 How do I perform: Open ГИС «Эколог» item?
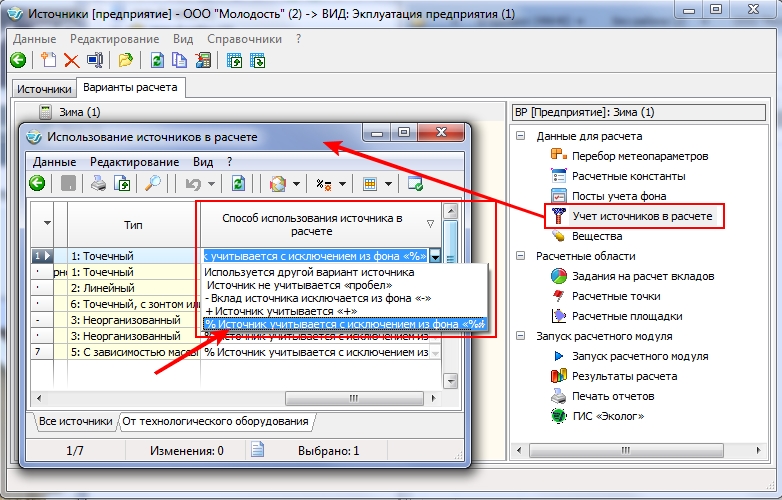[x=608, y=416]
